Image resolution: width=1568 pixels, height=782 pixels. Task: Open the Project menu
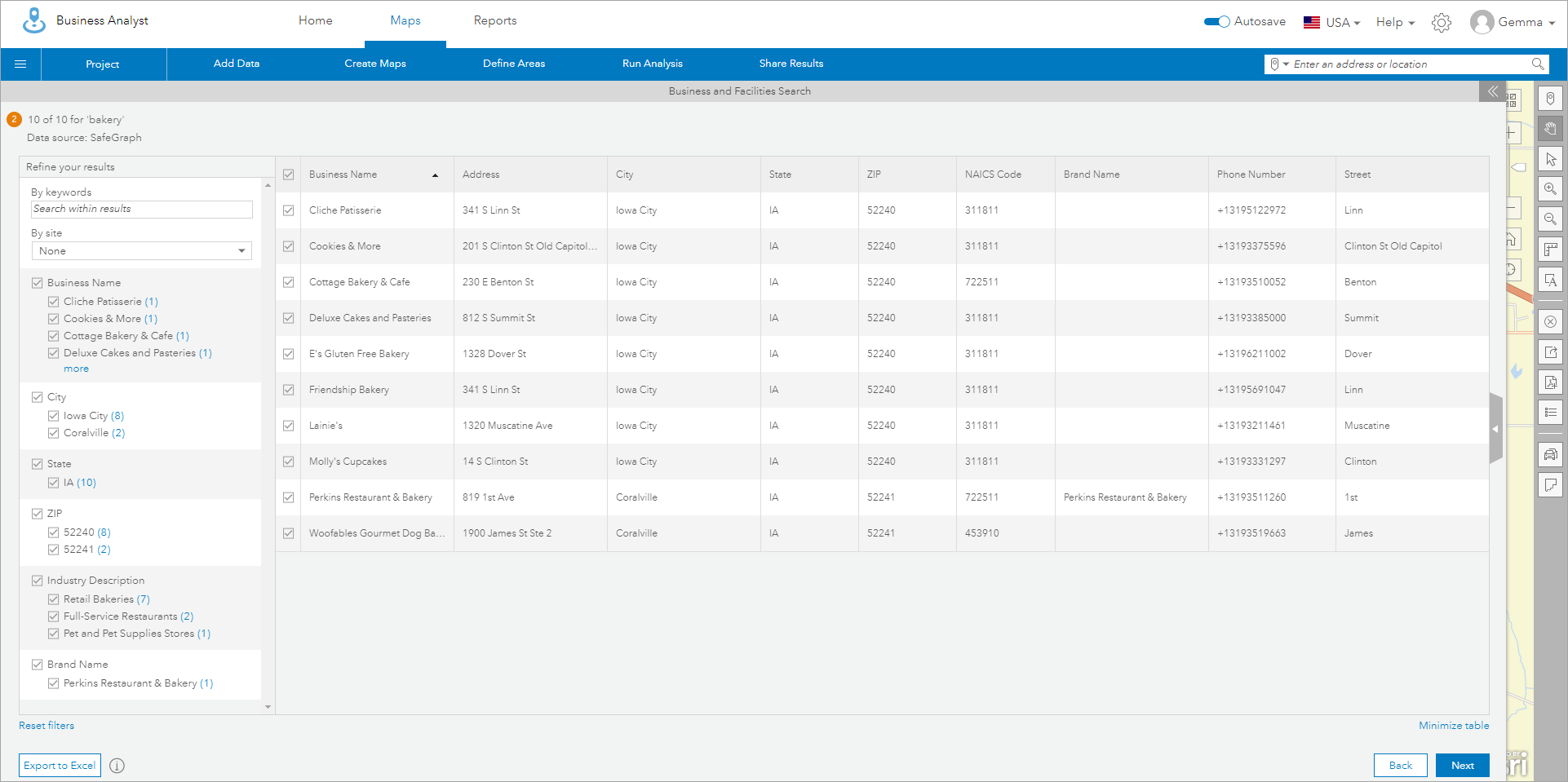click(x=103, y=64)
